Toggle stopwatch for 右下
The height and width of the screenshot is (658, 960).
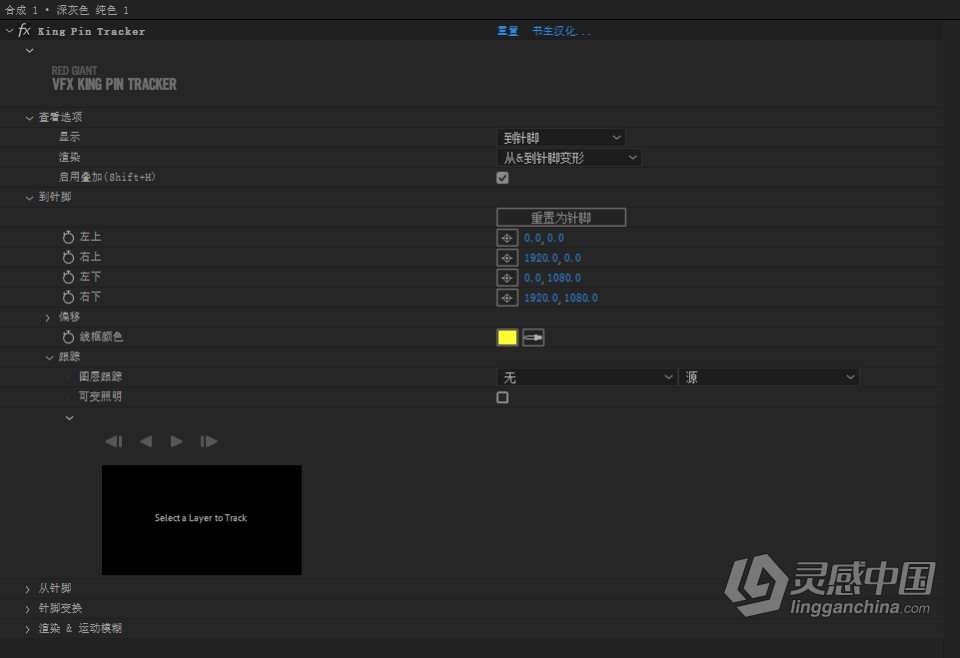(x=68, y=297)
